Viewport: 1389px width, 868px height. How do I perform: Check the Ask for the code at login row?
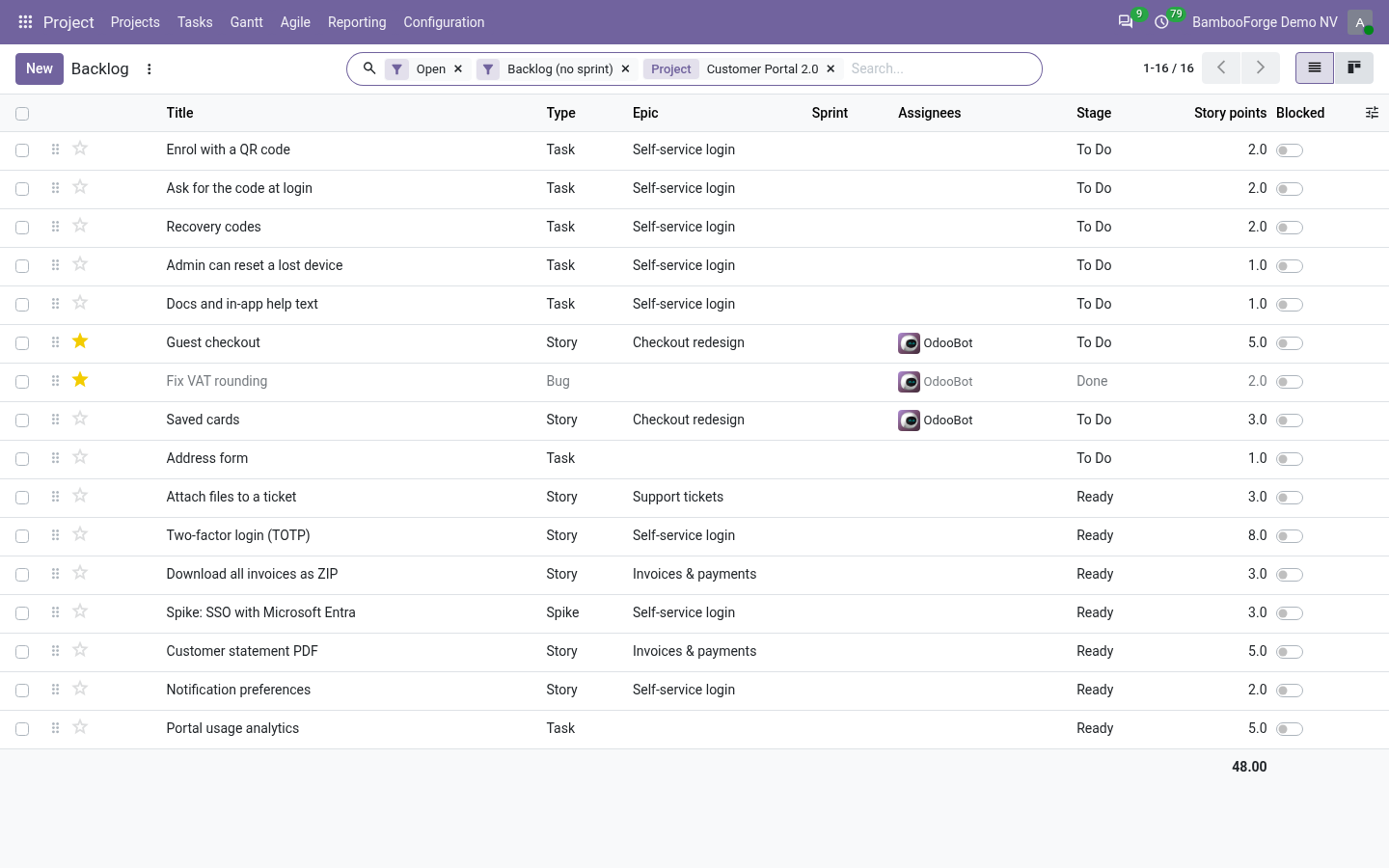tap(22, 189)
